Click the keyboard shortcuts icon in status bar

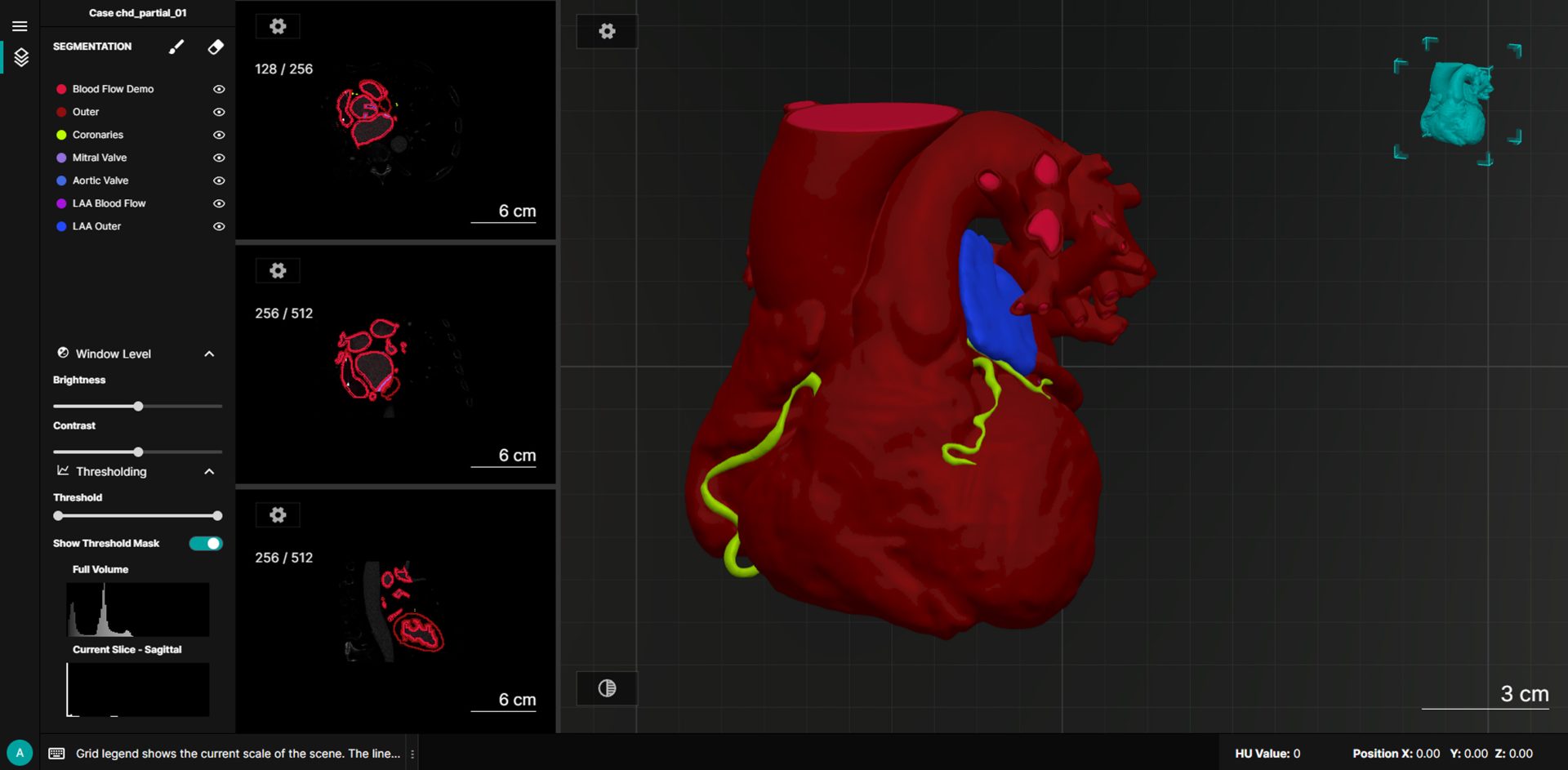56,754
